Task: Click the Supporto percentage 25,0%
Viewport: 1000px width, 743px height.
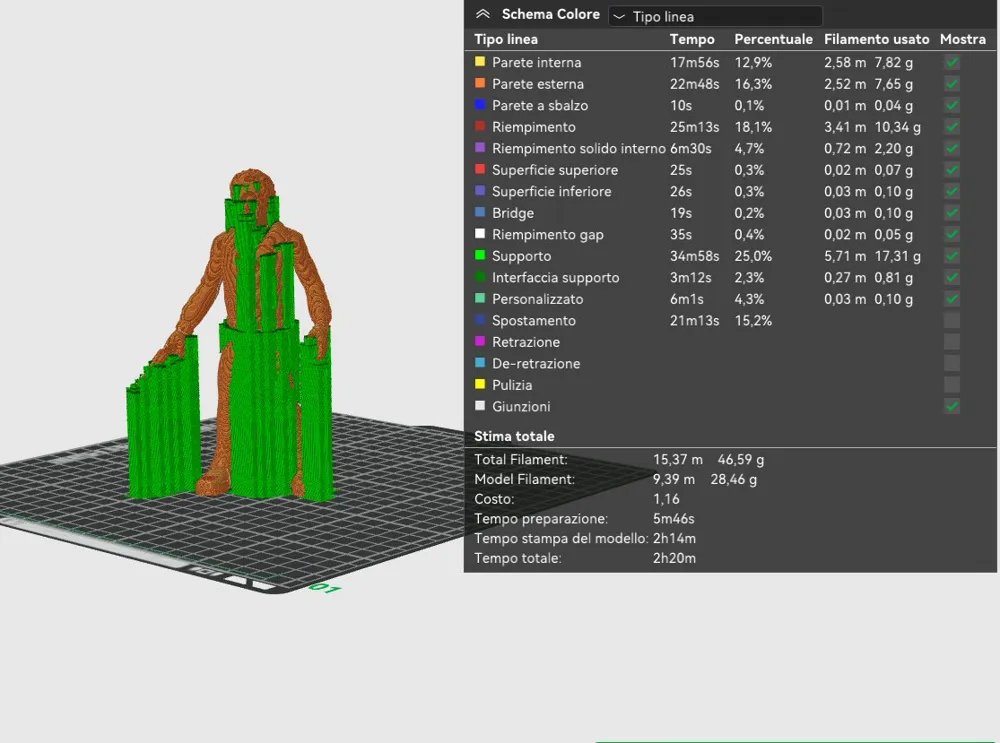Action: click(x=753, y=256)
